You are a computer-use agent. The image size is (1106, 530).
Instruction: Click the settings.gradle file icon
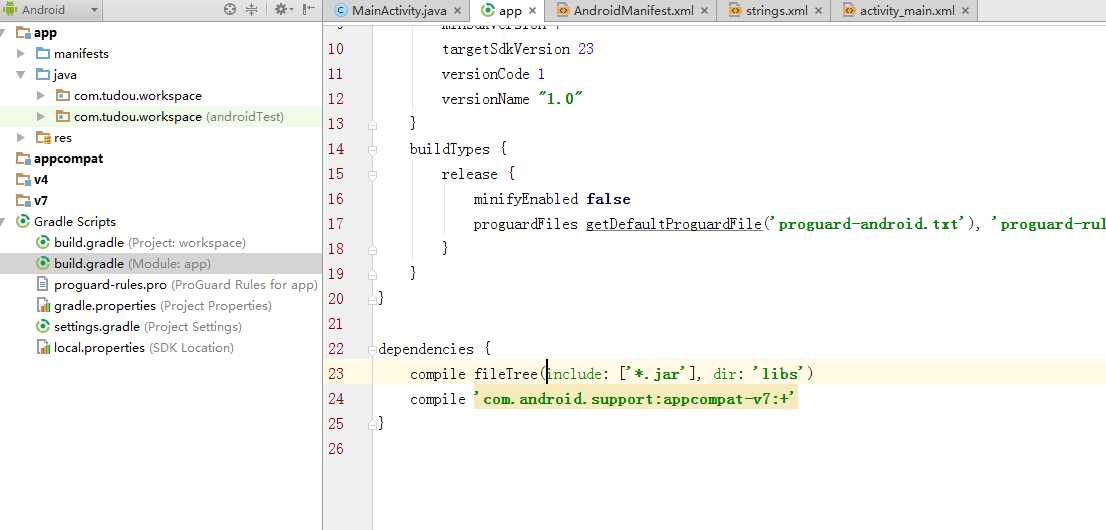[42, 327]
